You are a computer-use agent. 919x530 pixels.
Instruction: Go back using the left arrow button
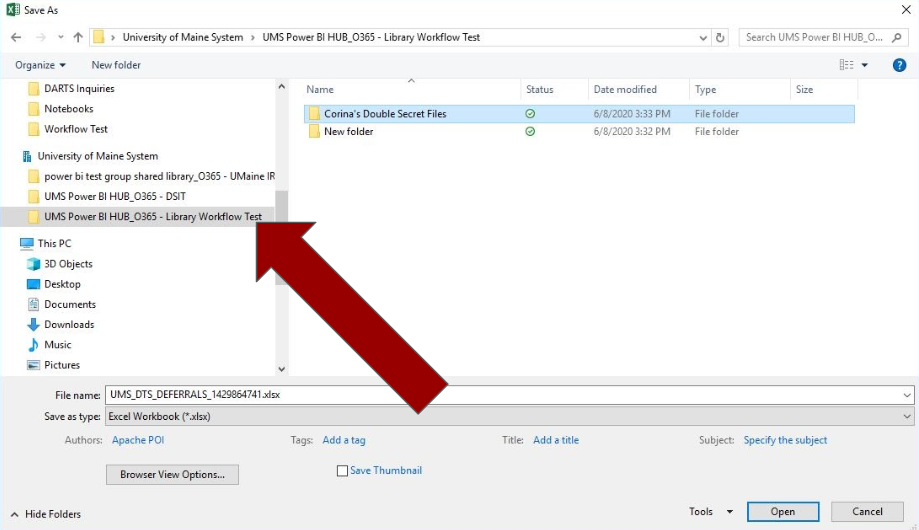point(16,38)
